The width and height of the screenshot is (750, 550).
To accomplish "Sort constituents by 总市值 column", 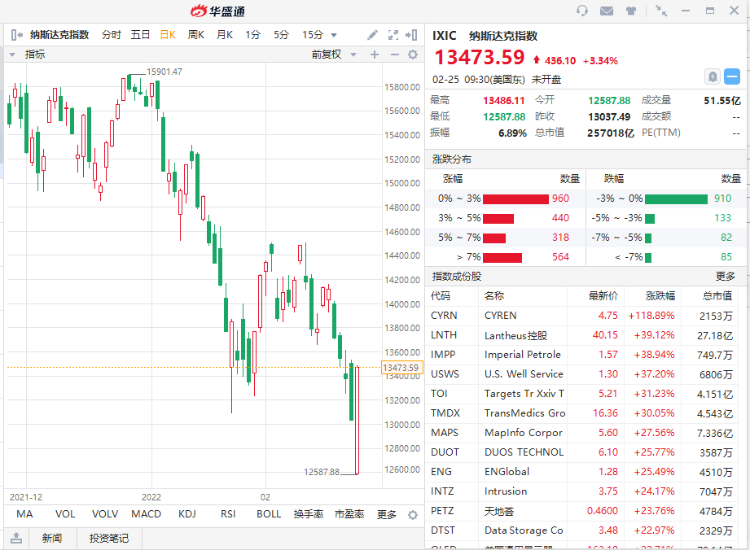I will (x=717, y=296).
